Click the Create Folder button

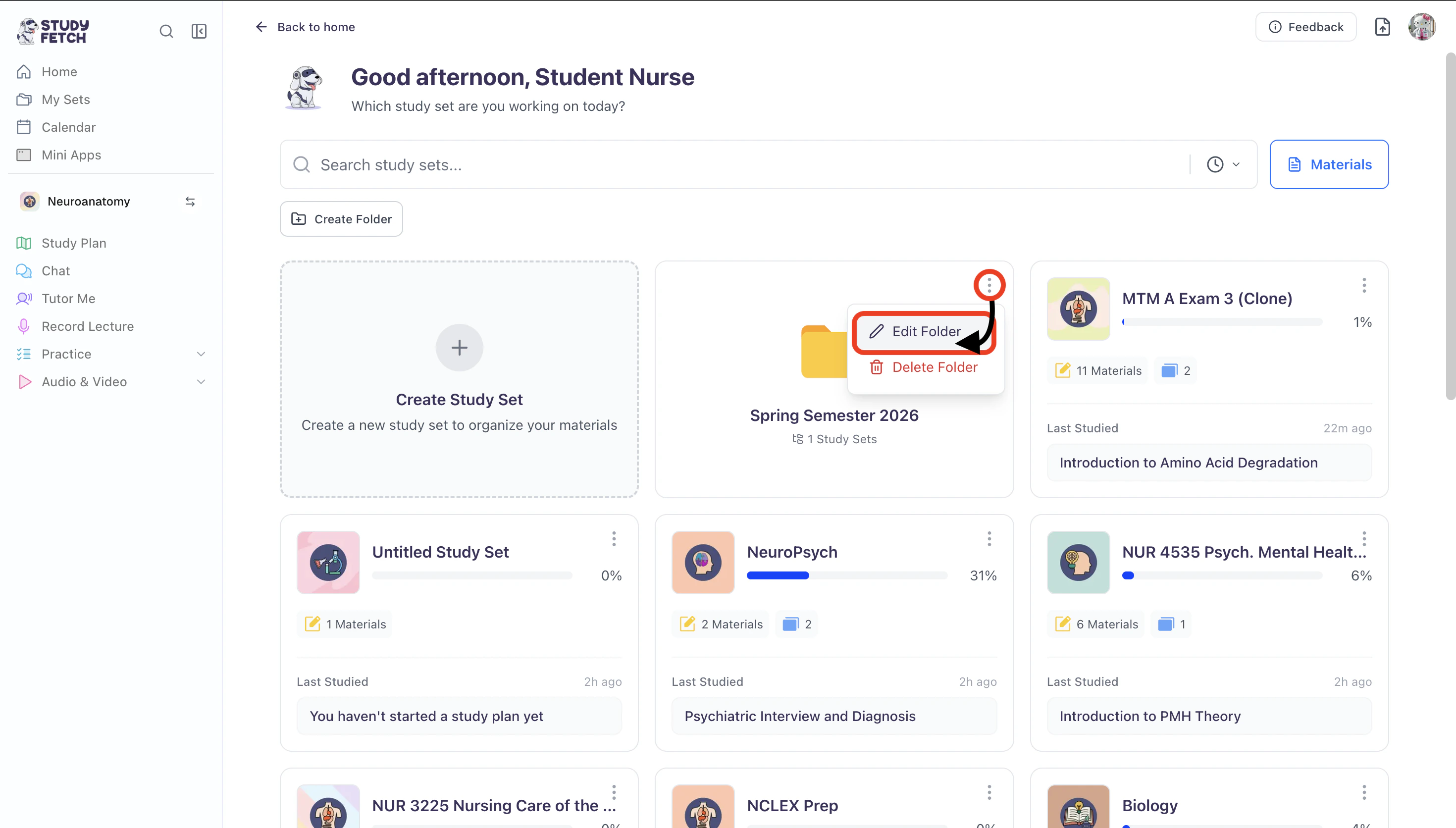[341, 219]
